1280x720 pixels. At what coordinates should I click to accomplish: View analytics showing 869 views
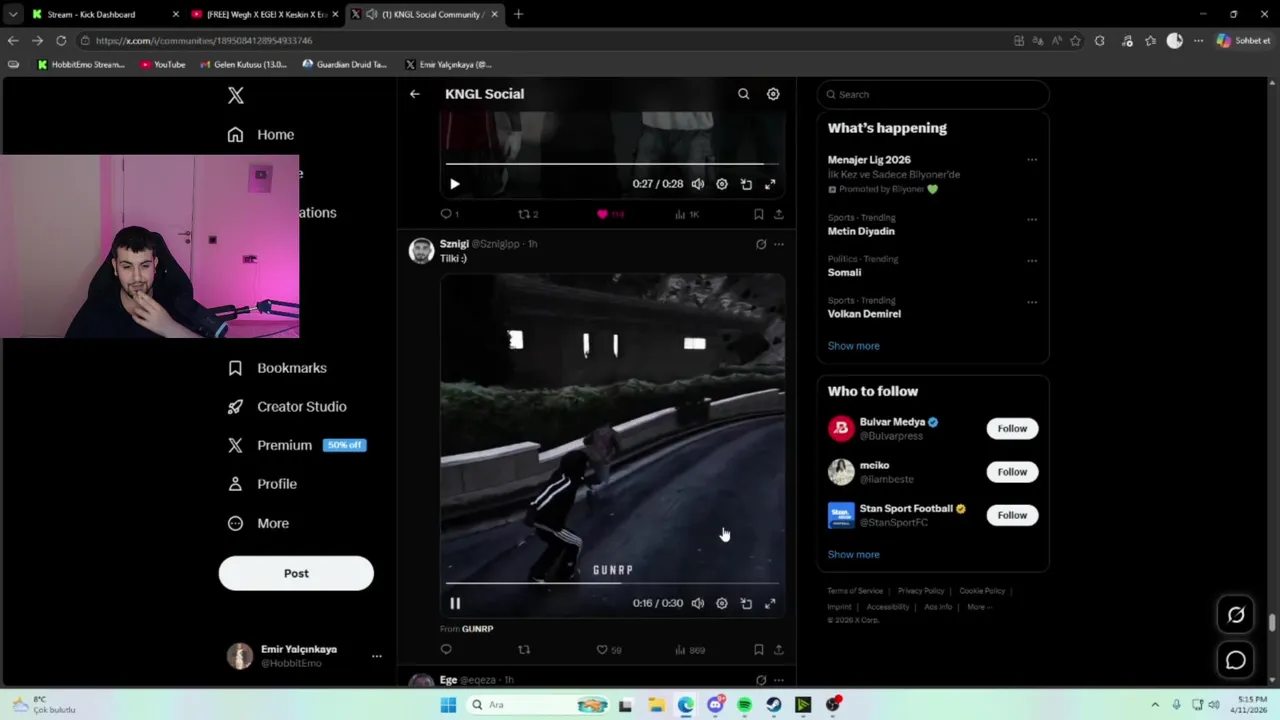pos(689,650)
